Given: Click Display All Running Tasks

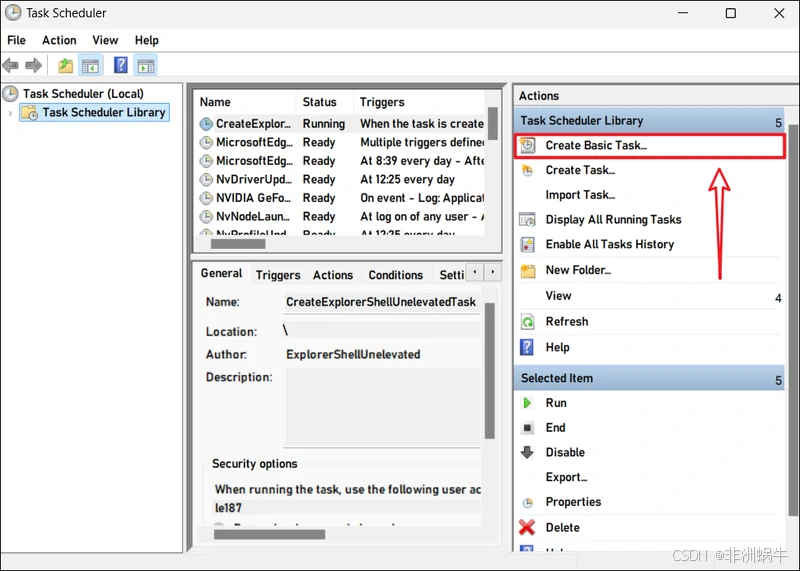Looking at the screenshot, I should click(613, 219).
